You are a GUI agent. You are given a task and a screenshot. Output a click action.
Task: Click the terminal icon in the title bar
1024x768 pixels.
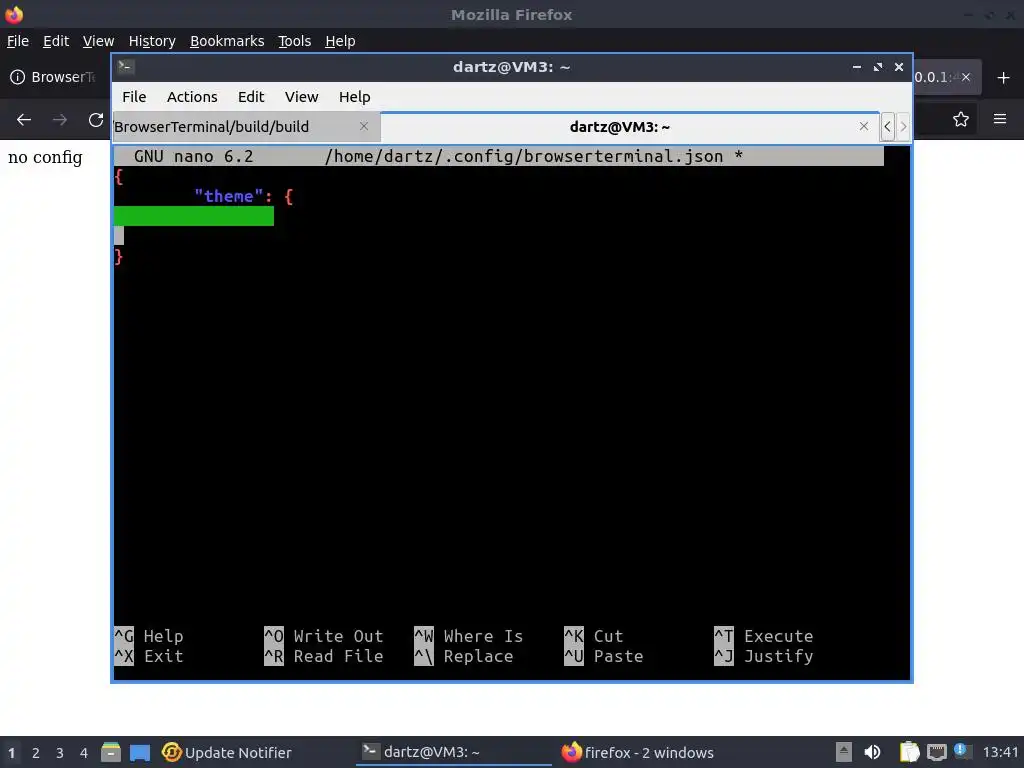pyautogui.click(x=126, y=66)
